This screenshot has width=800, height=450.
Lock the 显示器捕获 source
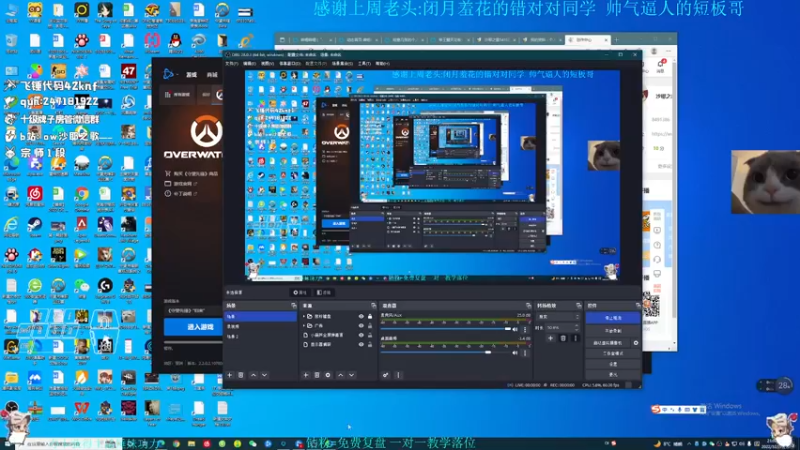[x=370, y=344]
